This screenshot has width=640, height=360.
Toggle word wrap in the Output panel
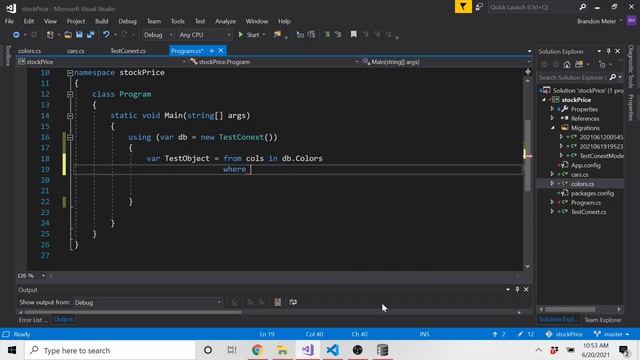click(x=293, y=302)
